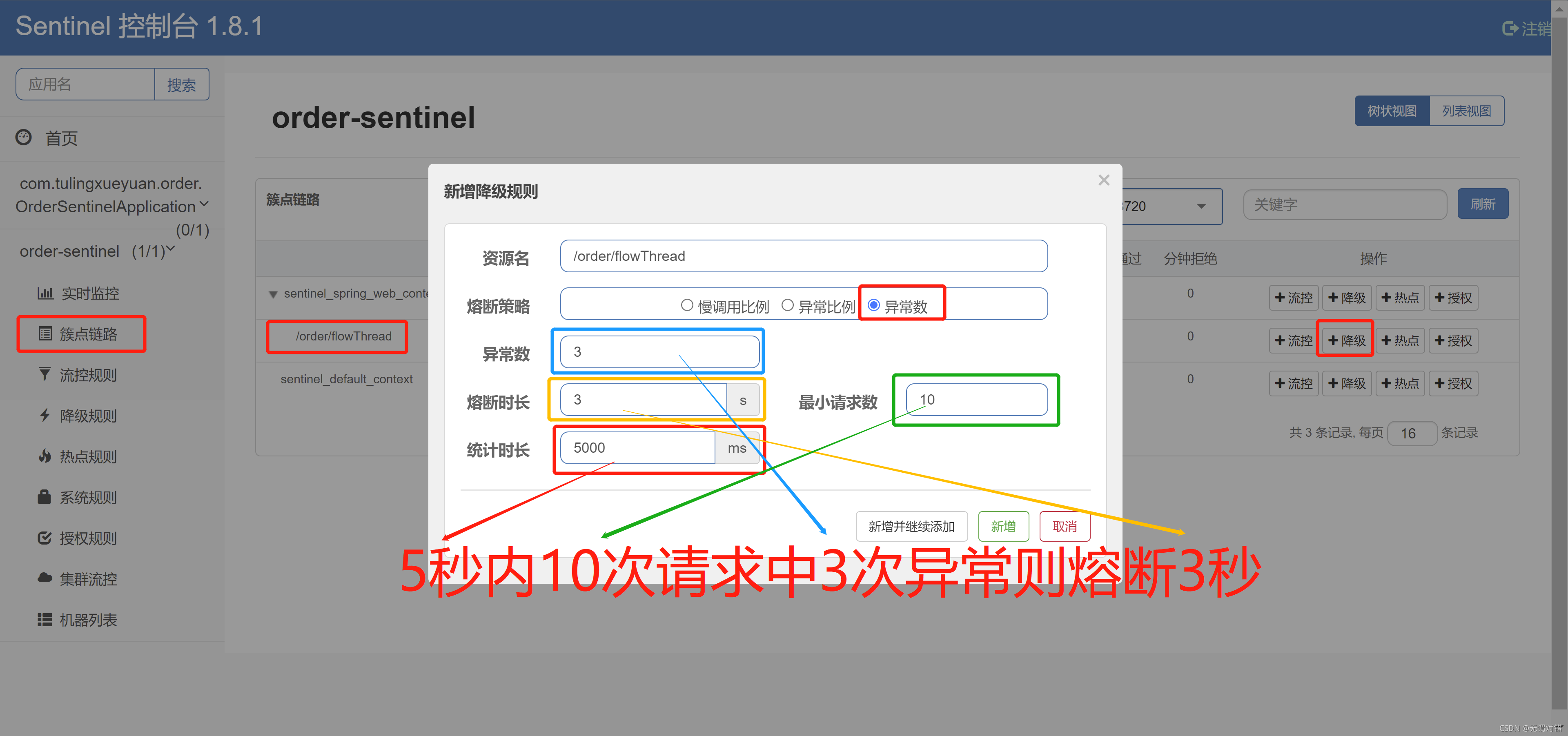Image resolution: width=1568 pixels, height=736 pixels.
Task: Add 热点 rule for sentinel_spring_web_context row
Action: click(1400, 298)
